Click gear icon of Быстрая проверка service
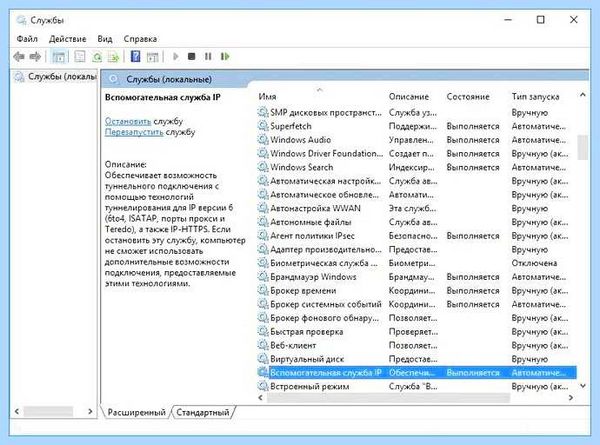 (263, 331)
